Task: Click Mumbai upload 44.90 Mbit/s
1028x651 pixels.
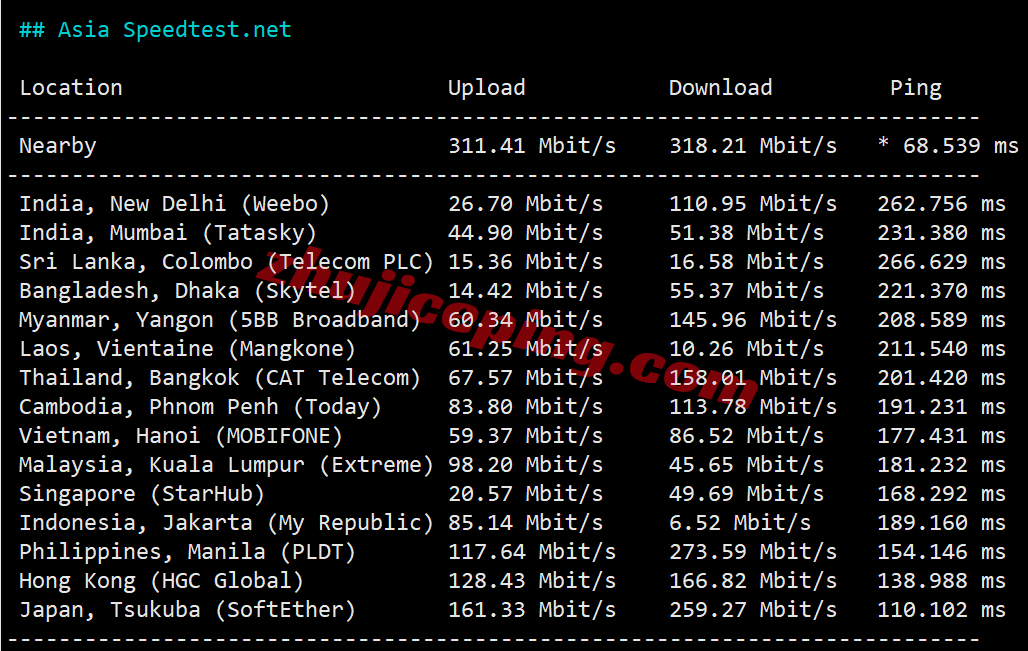Action: [525, 233]
